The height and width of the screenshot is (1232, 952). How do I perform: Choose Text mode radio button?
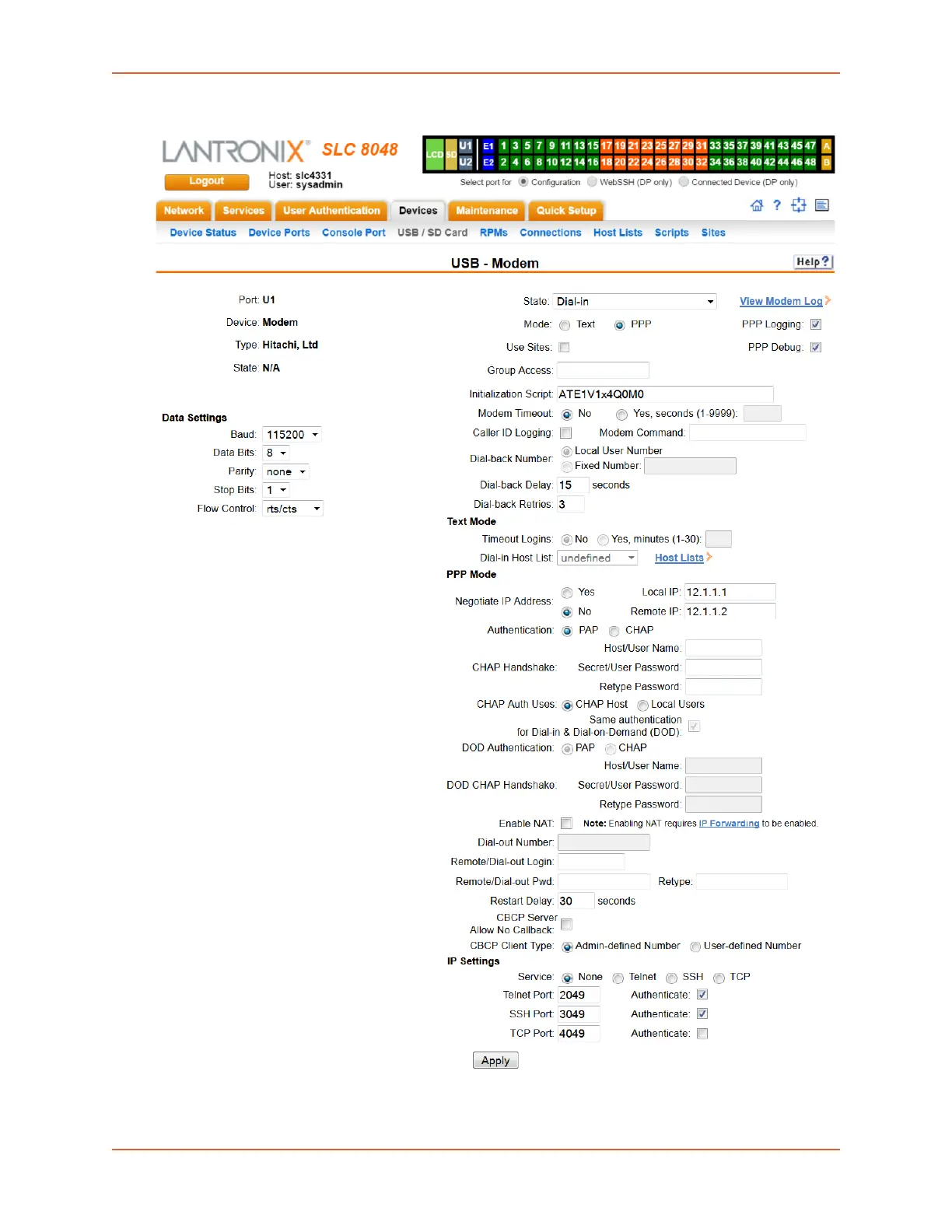pyautogui.click(x=565, y=325)
